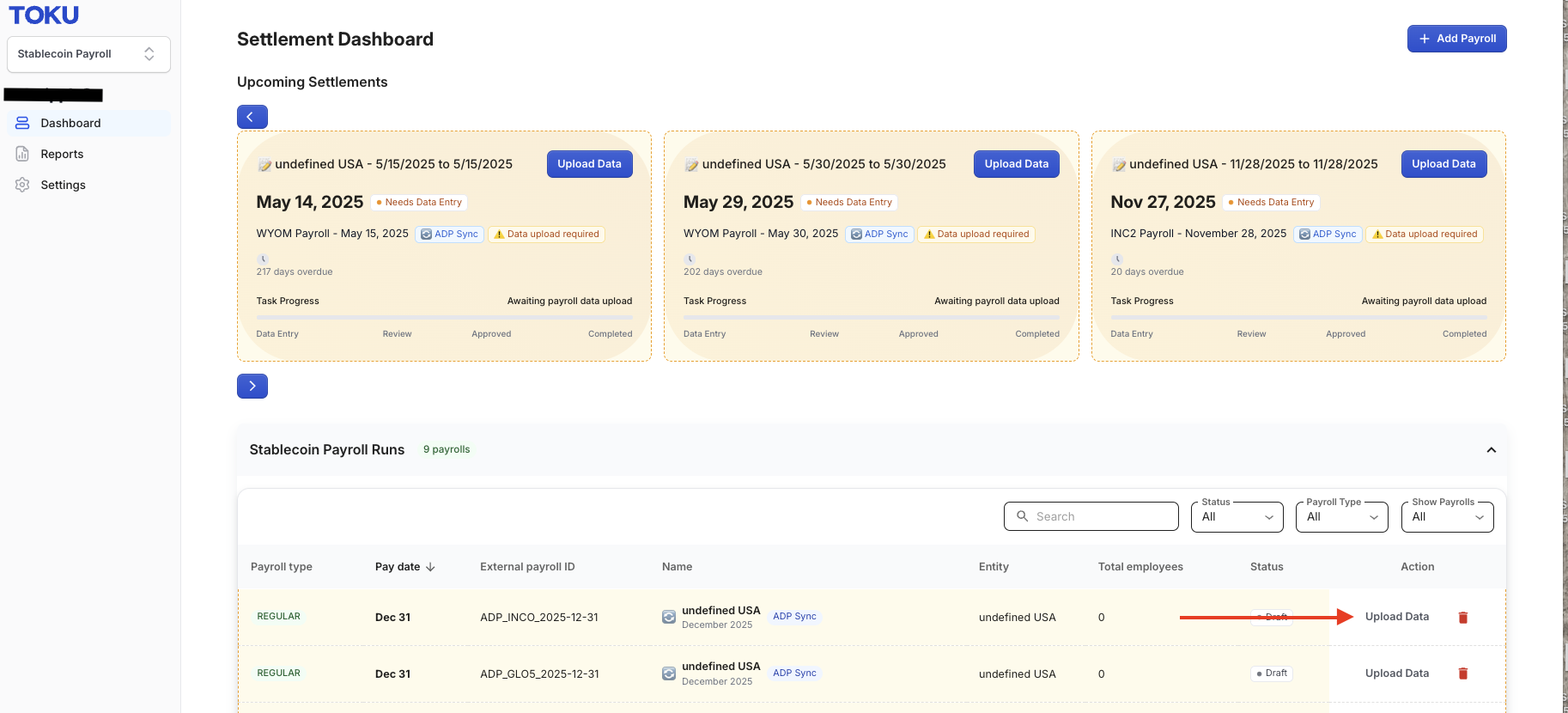Upload Data for the May 14, 2025 settlement
Image resolution: width=1568 pixels, height=713 pixels.
point(590,164)
